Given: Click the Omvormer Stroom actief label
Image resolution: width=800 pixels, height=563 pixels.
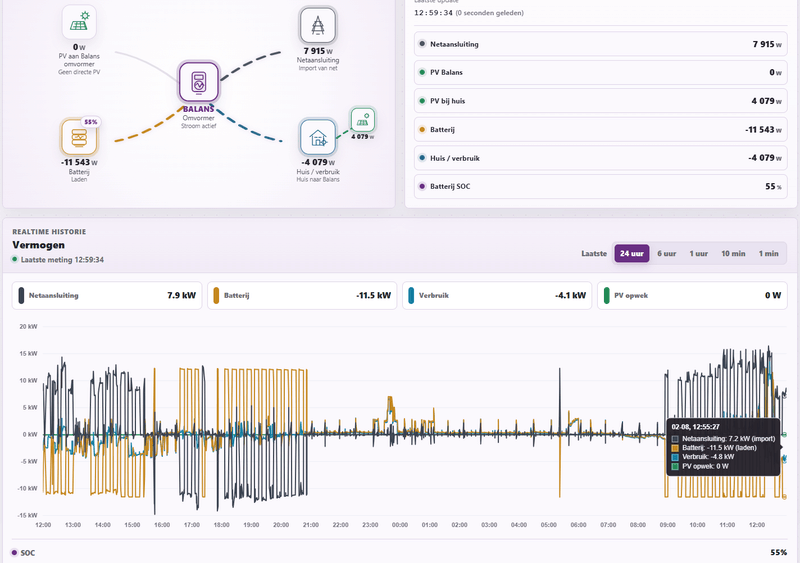Looking at the screenshot, I should click(198, 122).
